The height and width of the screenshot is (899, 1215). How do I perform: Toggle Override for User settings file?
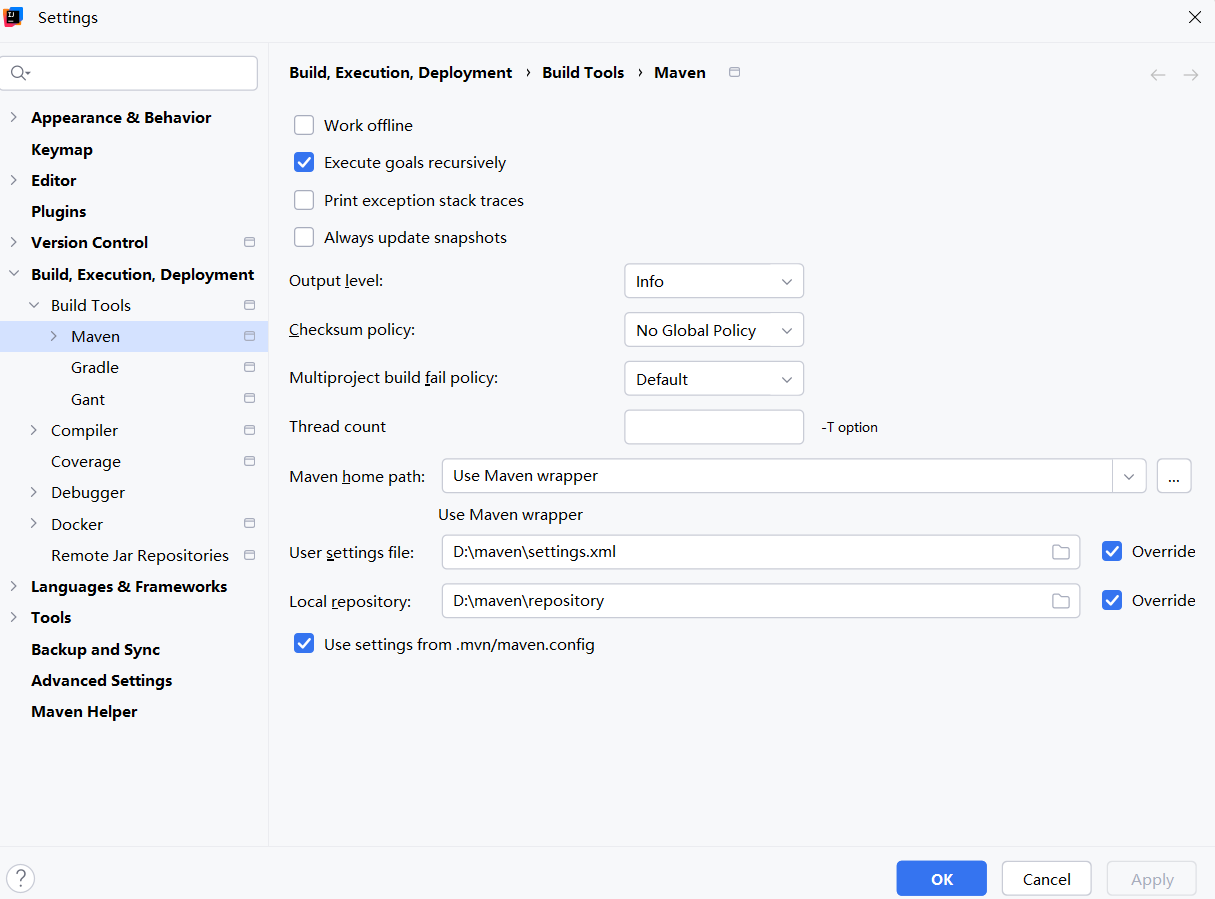[1112, 551]
